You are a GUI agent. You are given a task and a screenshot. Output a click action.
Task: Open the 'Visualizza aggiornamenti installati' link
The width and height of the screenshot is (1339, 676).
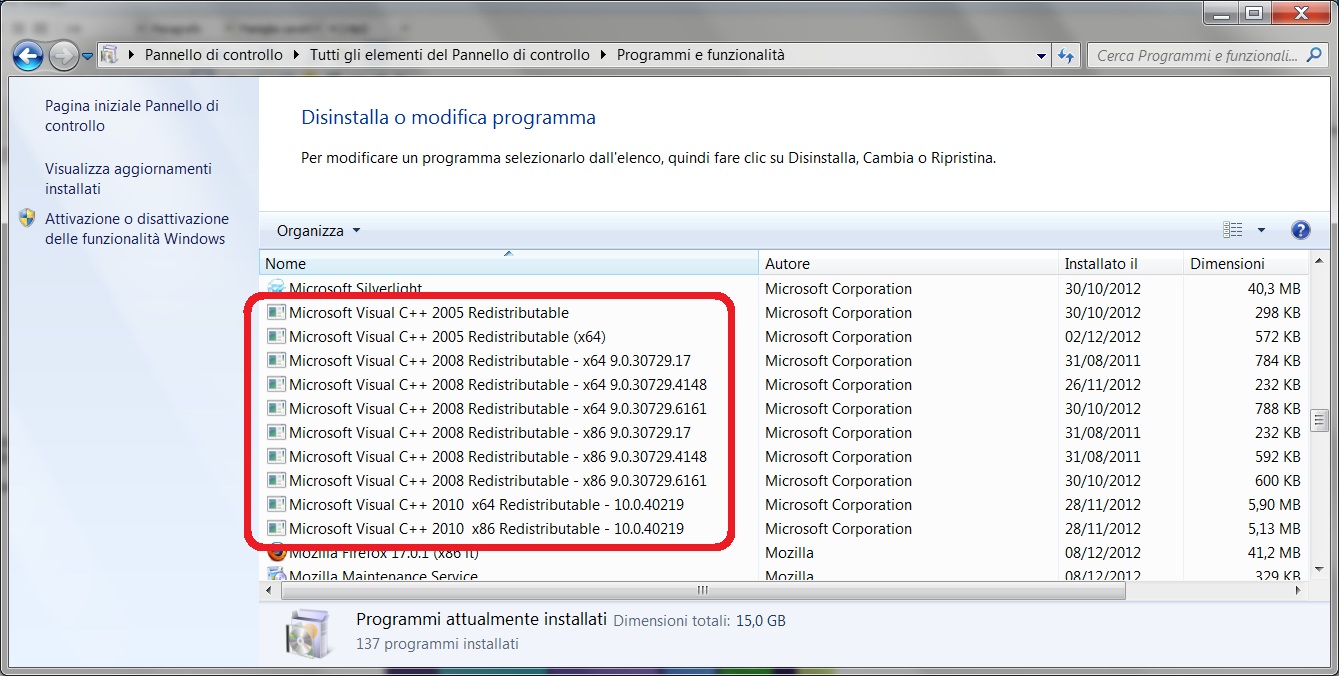tap(129, 179)
